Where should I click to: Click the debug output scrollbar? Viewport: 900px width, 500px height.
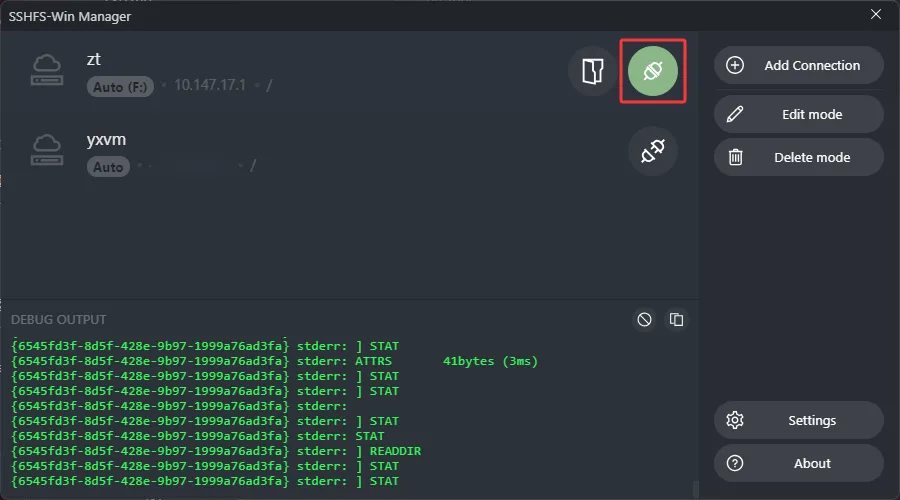coord(694,488)
